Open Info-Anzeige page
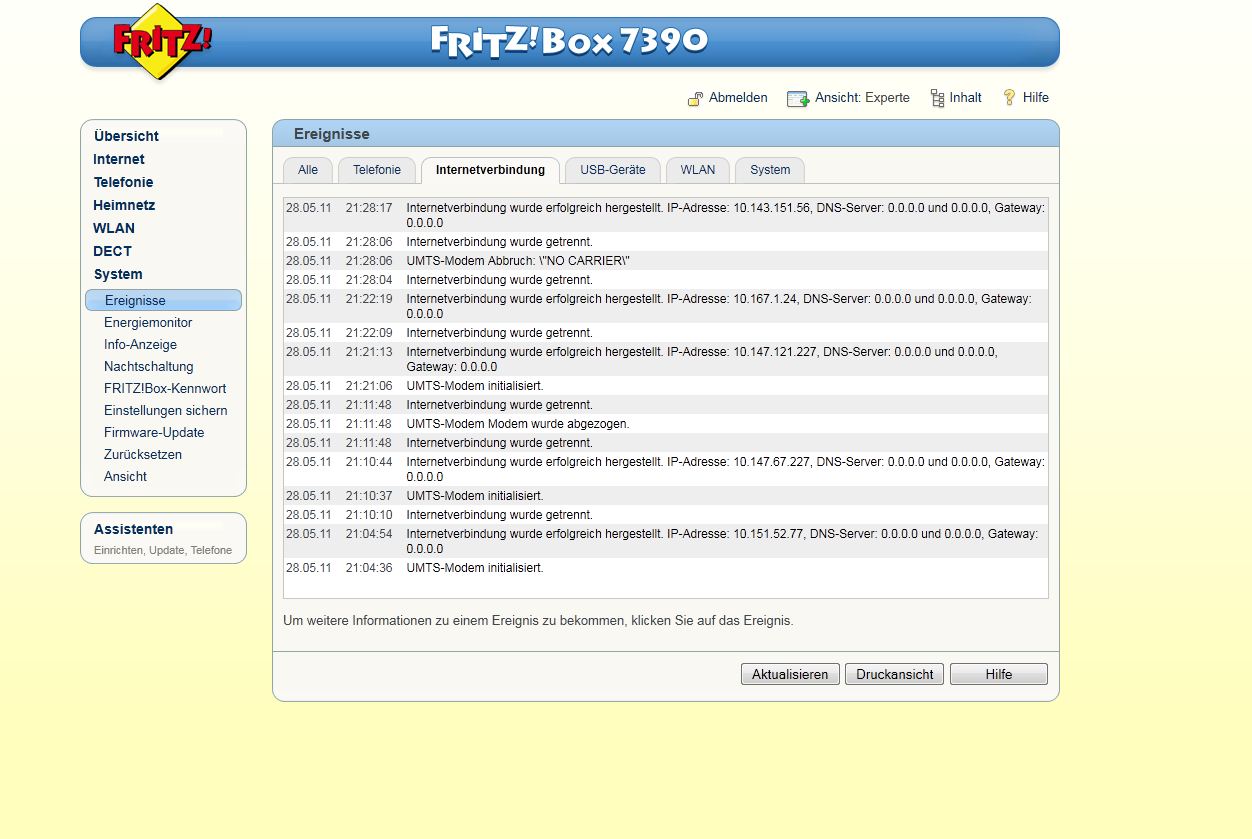This screenshot has height=839, width=1252. click(x=140, y=345)
